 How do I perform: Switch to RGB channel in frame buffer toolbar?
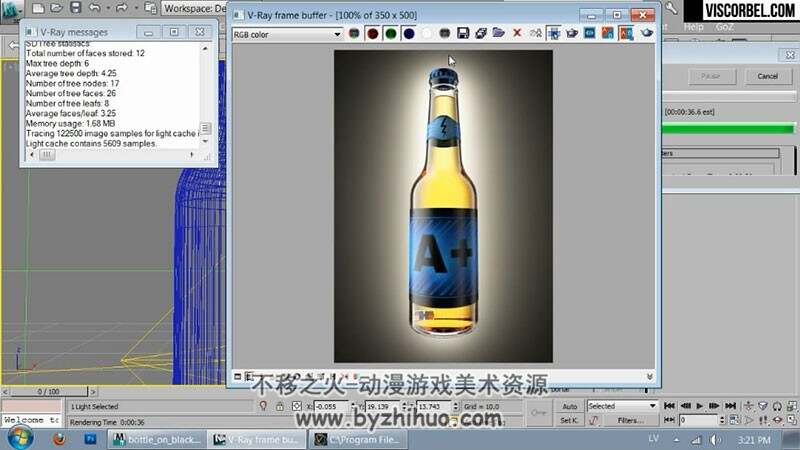[x=354, y=34]
